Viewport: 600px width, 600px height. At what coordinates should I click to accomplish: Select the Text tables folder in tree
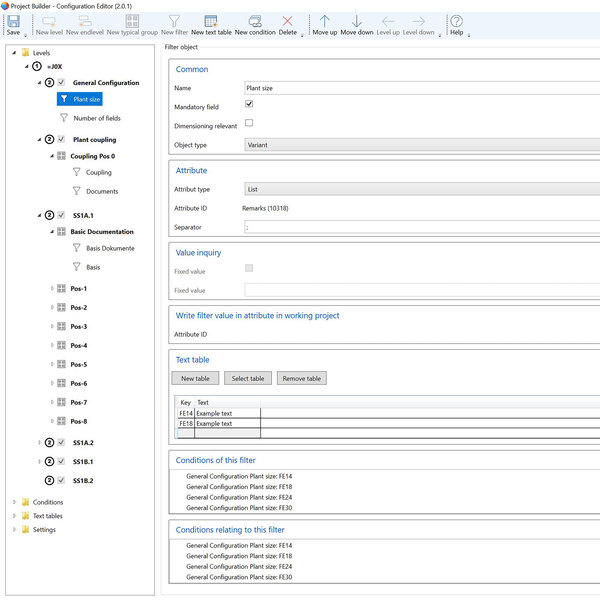(x=47, y=516)
